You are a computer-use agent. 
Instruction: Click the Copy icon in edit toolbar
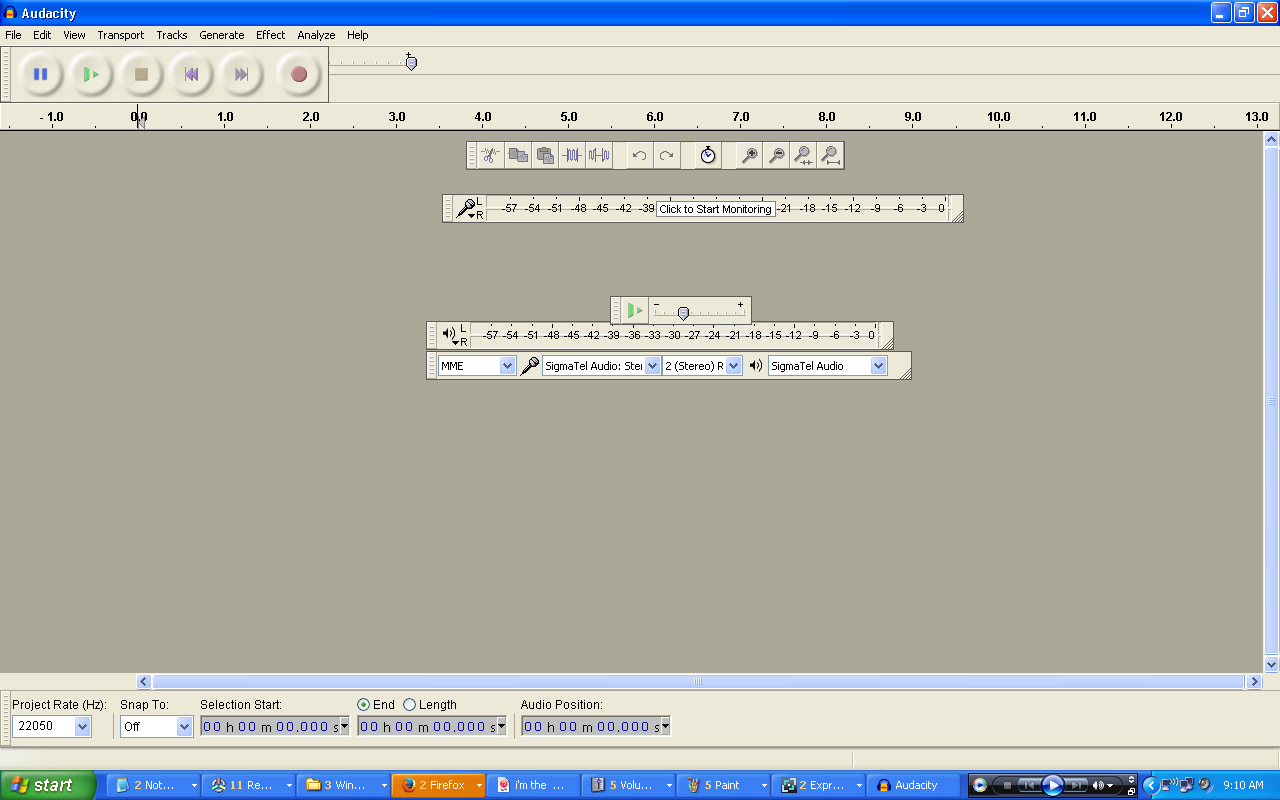pyautogui.click(x=518, y=155)
